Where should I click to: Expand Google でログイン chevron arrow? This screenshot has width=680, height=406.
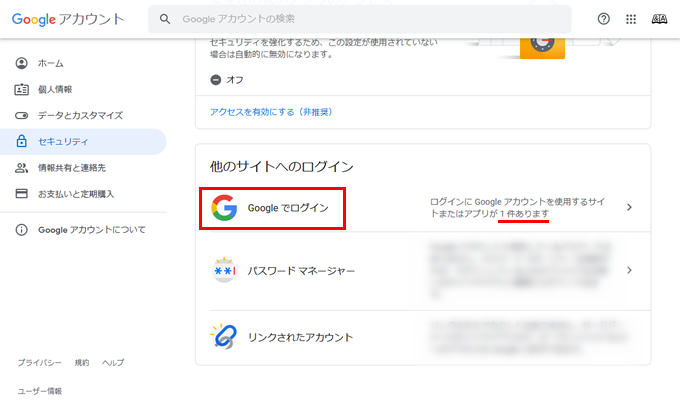pos(629,207)
